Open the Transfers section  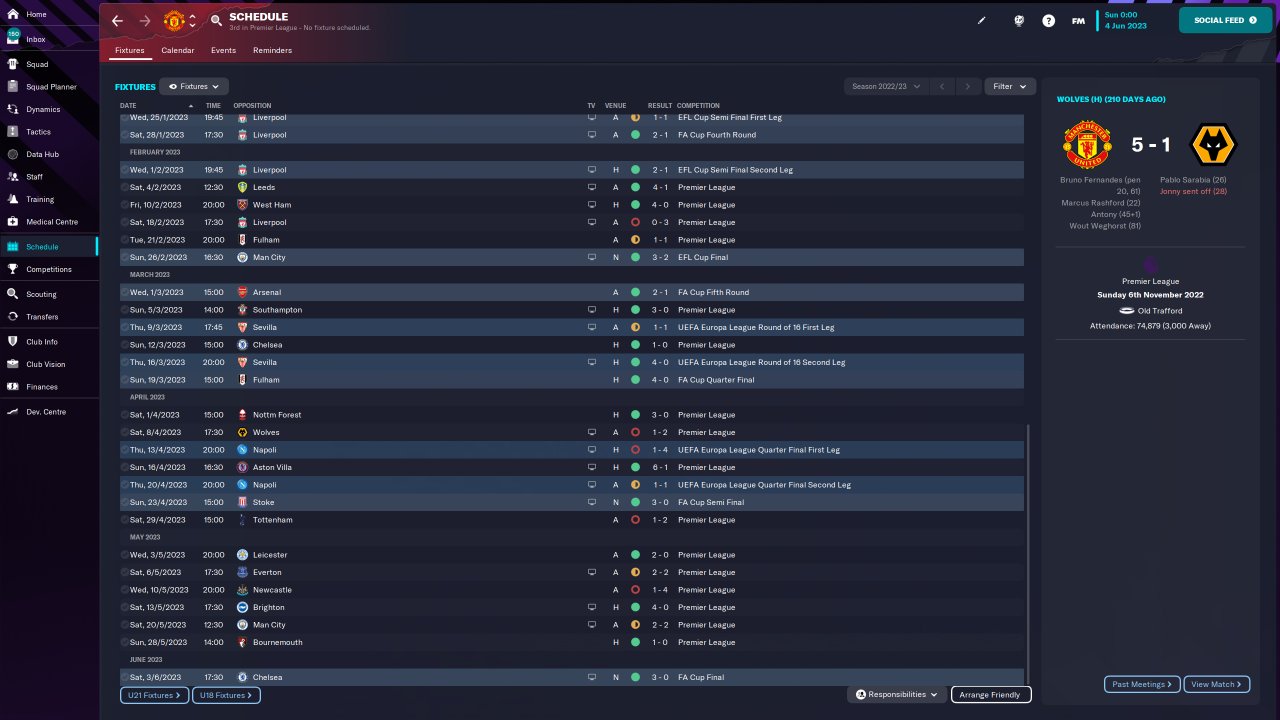pyautogui.click(x=42, y=317)
